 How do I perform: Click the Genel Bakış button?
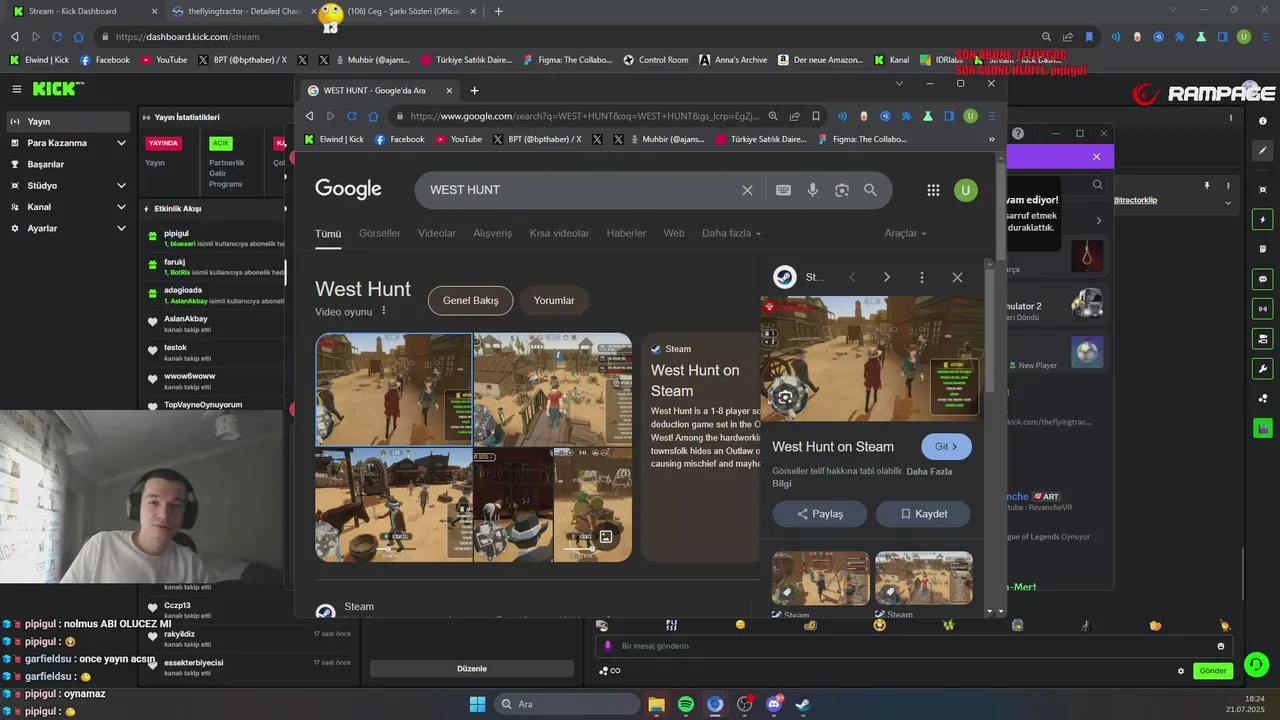tap(470, 300)
